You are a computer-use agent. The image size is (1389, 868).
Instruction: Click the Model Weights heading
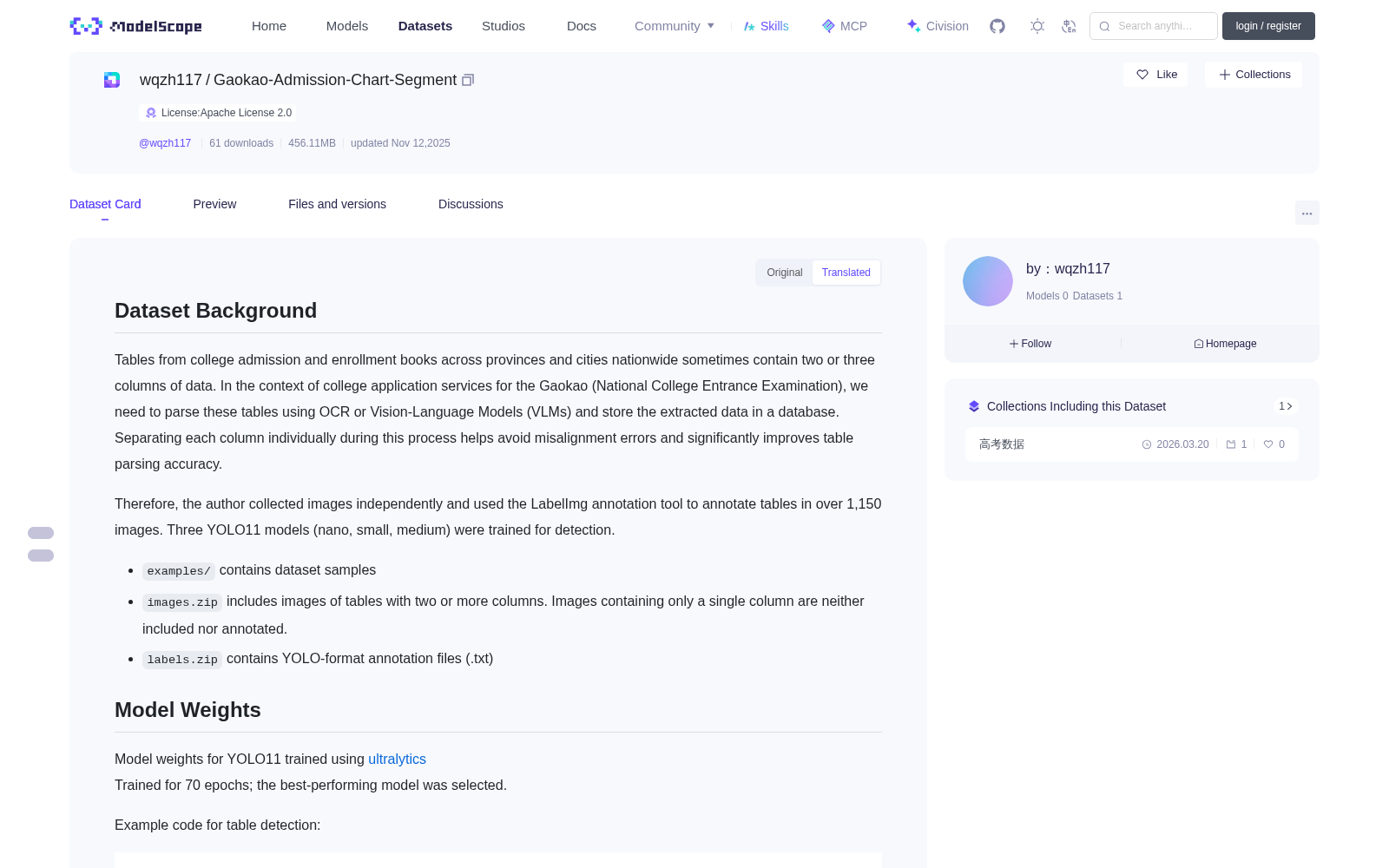pos(188,710)
